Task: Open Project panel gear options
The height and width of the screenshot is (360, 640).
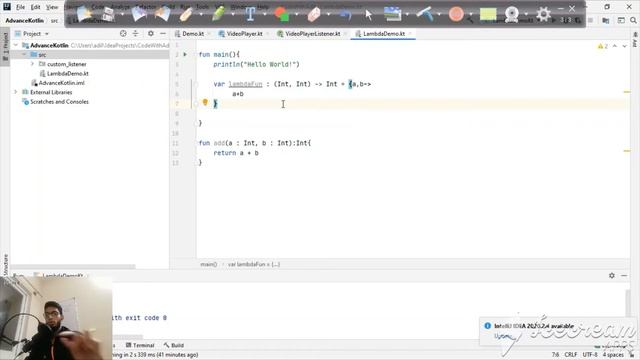Action: [151, 33]
